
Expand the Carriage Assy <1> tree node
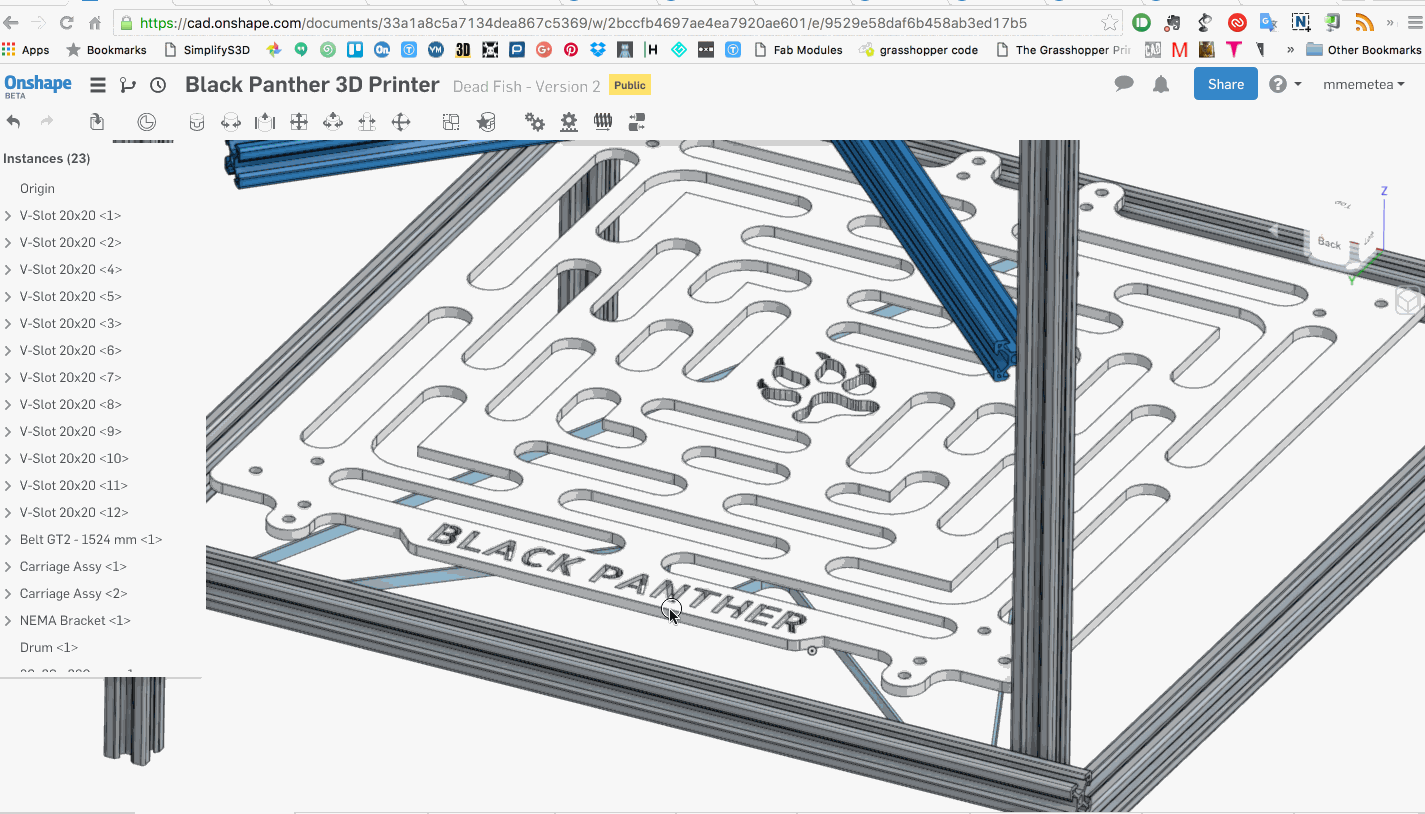8,567
